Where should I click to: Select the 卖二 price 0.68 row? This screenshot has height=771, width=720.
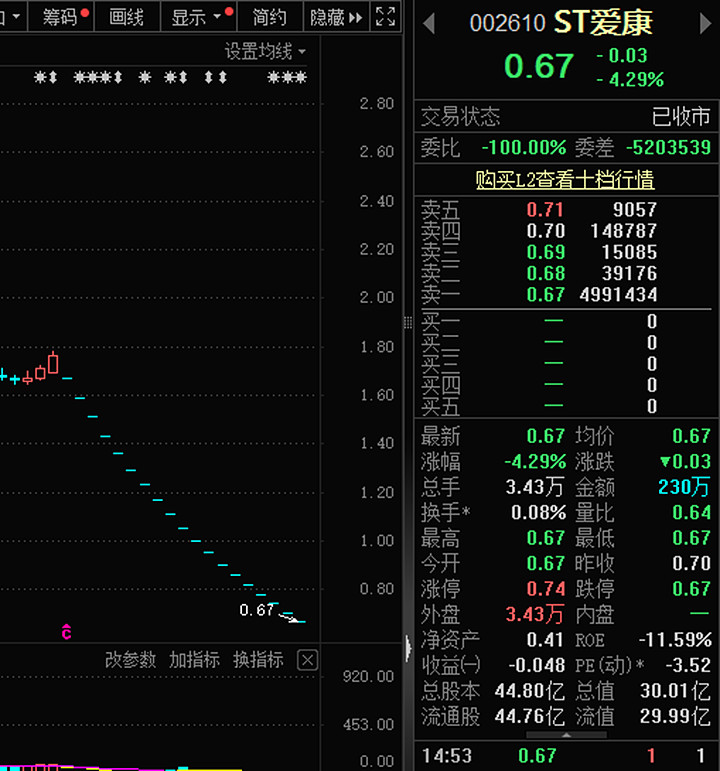[x=566, y=273]
